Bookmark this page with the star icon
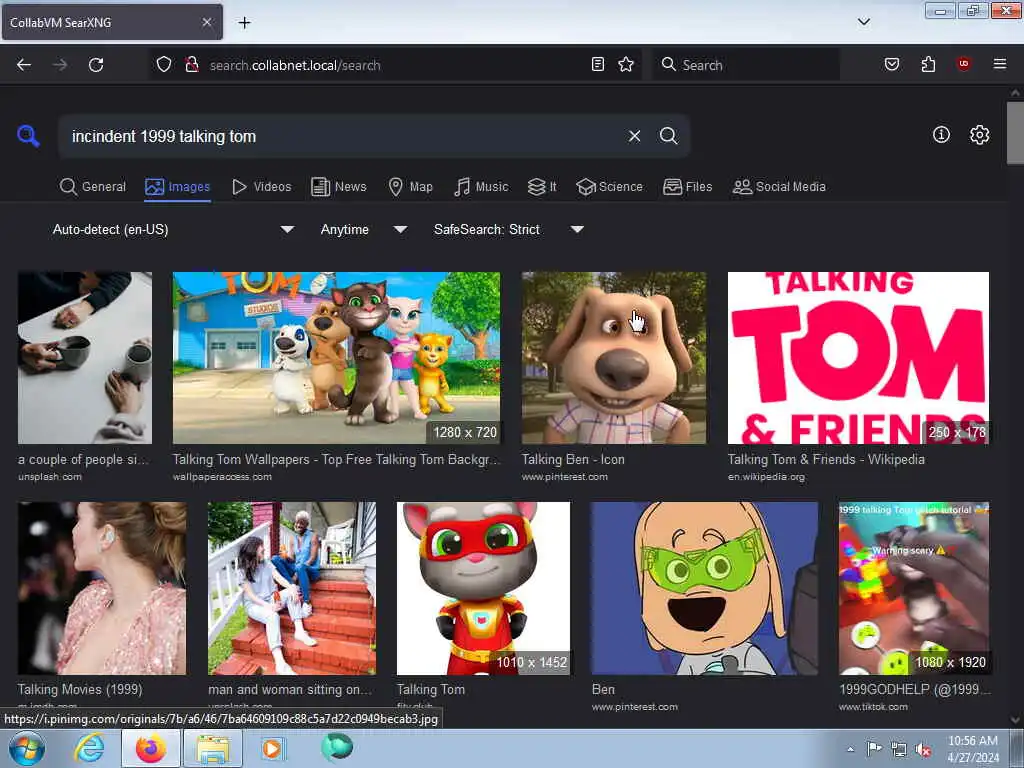Screen dimensions: 1024x768 click(x=626, y=65)
